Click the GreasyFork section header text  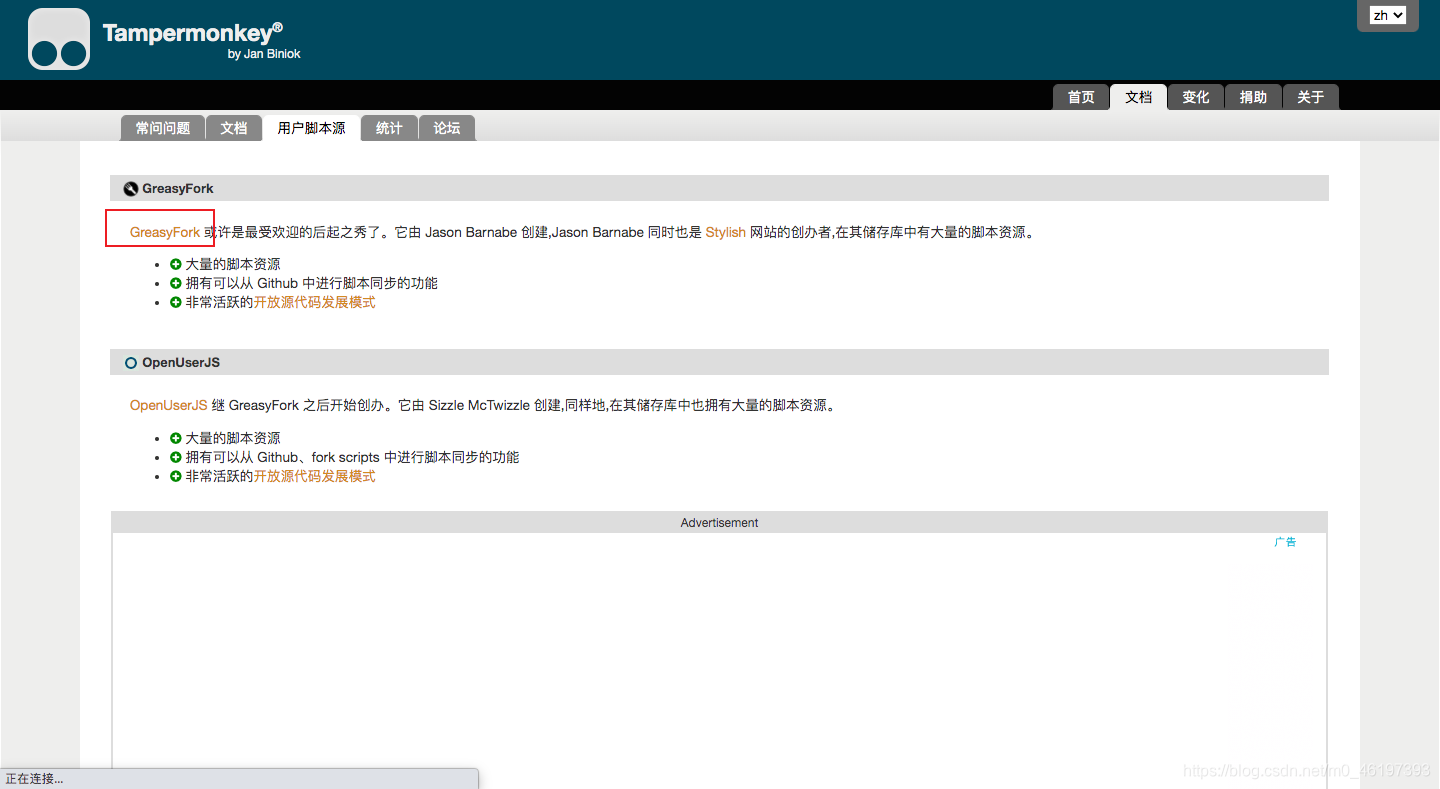pos(178,189)
